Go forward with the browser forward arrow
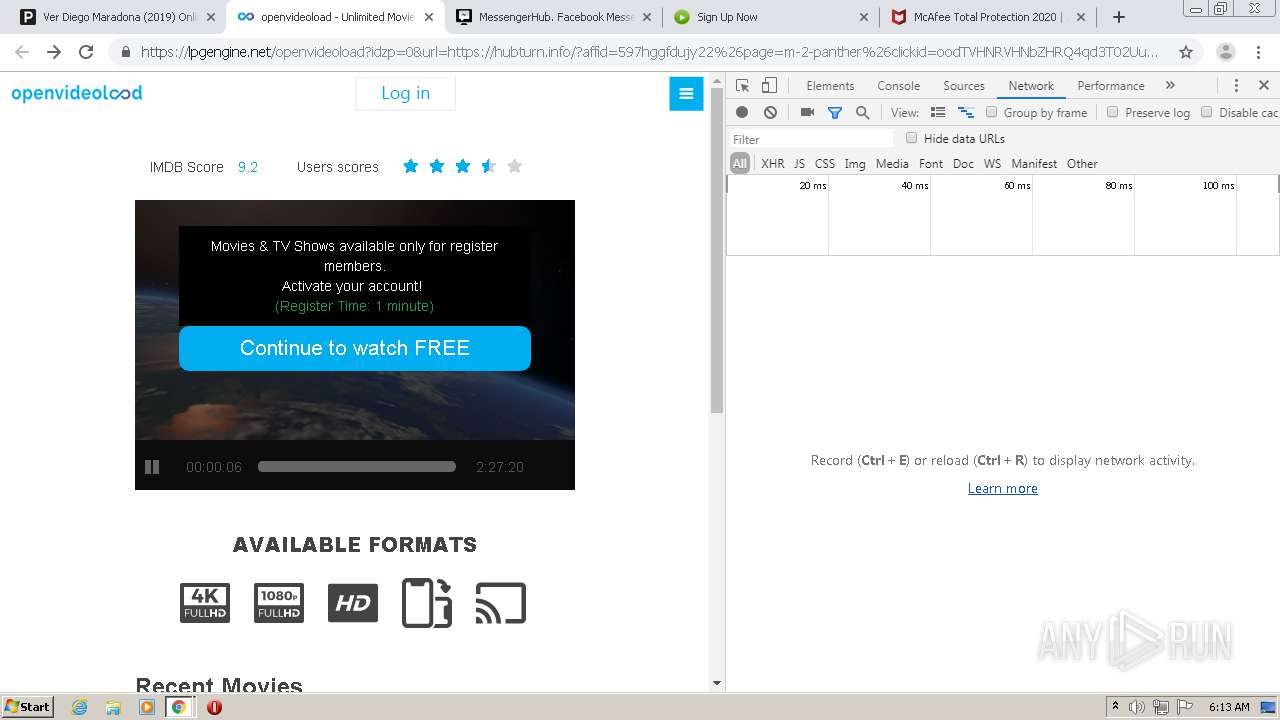 54,52
